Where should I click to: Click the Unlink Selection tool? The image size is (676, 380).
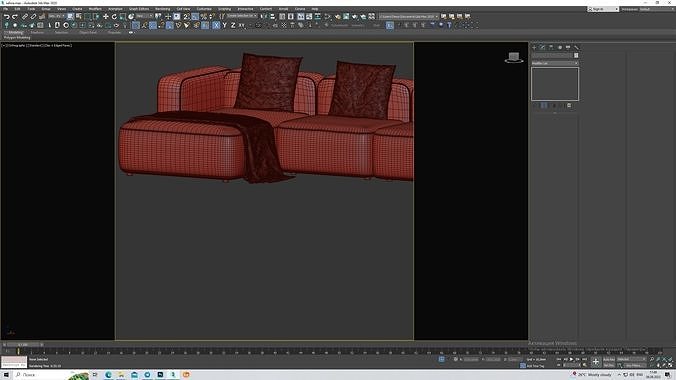pos(33,16)
